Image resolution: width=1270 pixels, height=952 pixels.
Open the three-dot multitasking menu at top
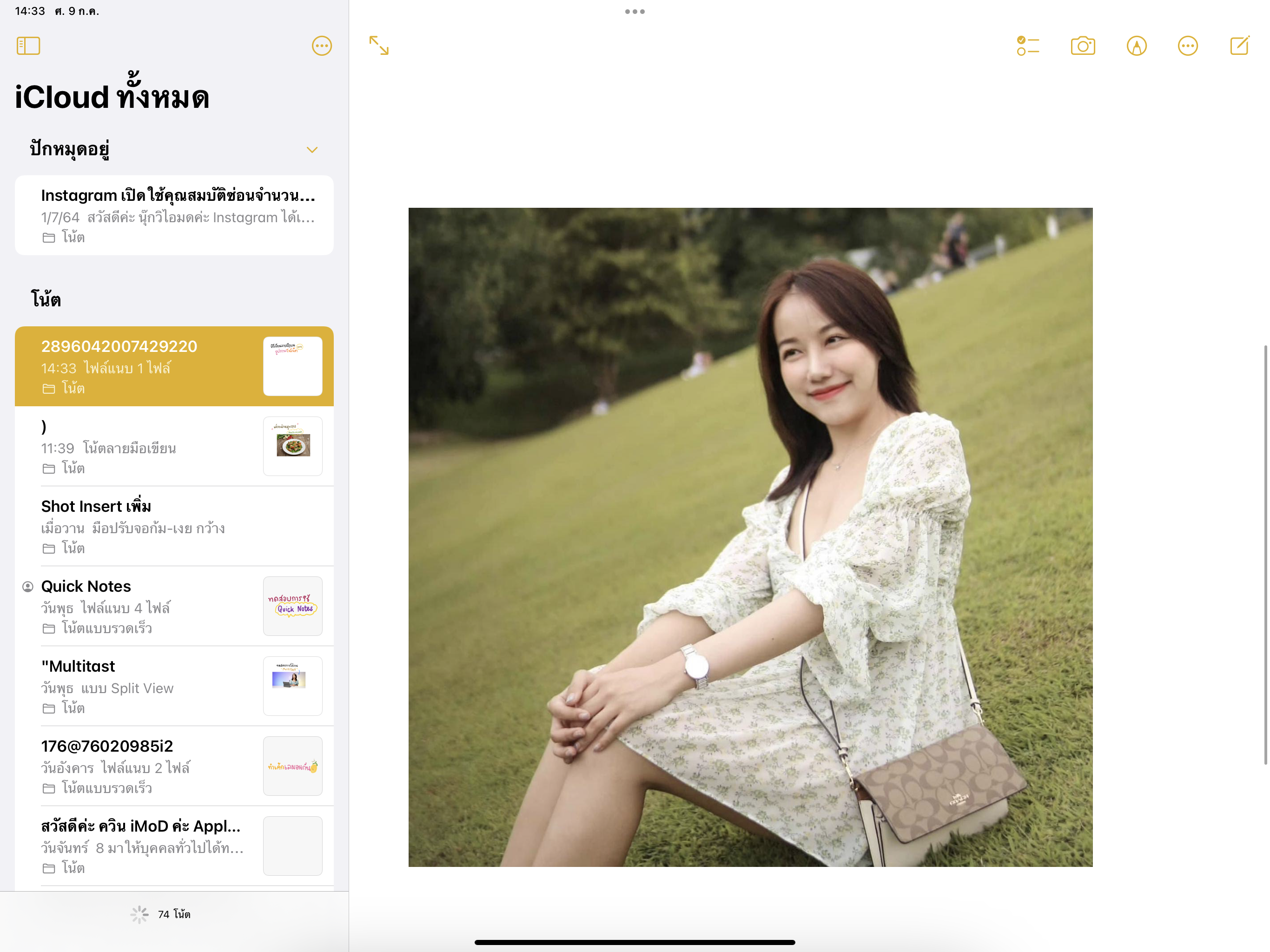635,12
